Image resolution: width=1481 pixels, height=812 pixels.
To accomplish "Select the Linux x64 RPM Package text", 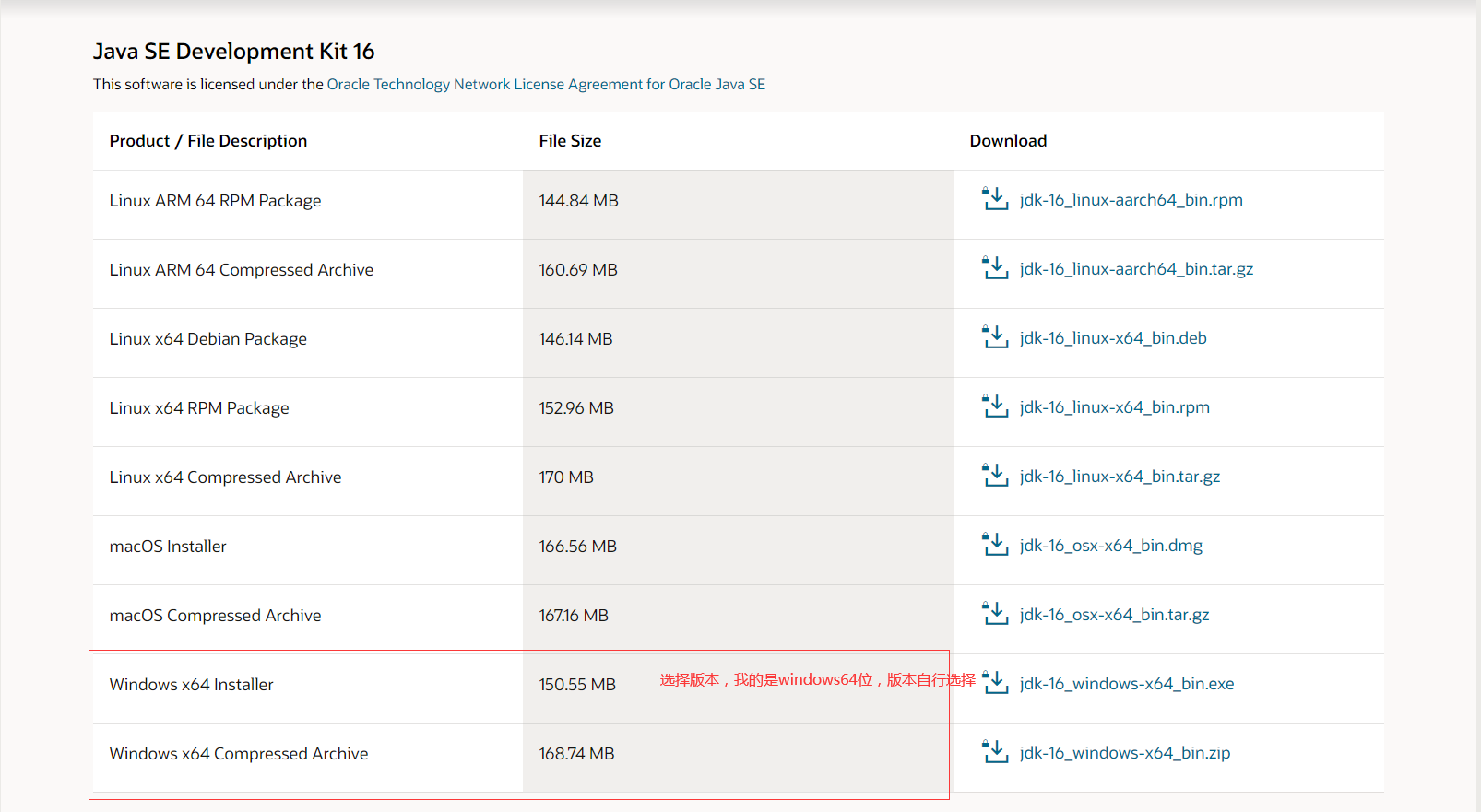I will pyautogui.click(x=199, y=408).
